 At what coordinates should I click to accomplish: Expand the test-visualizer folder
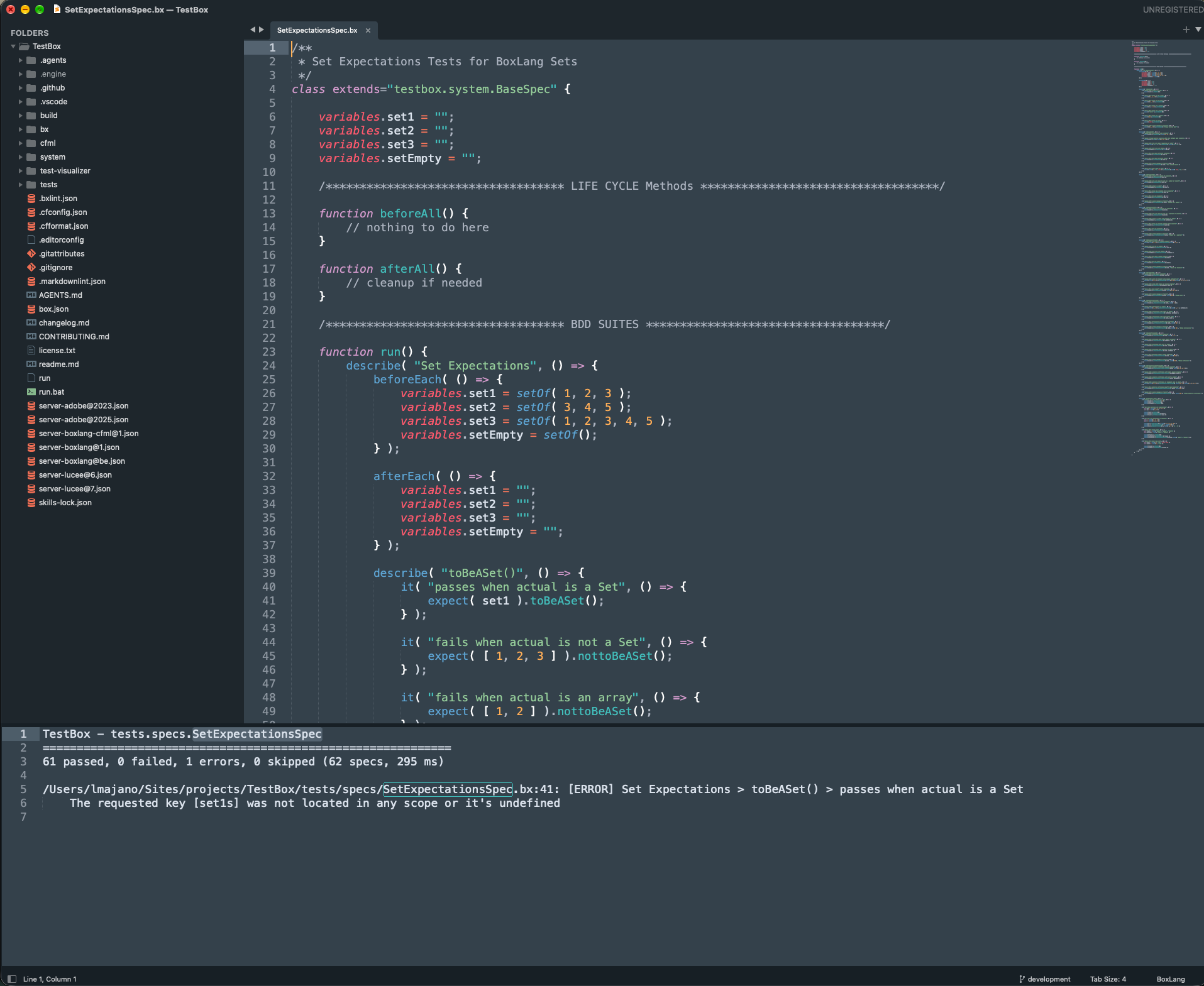(20, 171)
